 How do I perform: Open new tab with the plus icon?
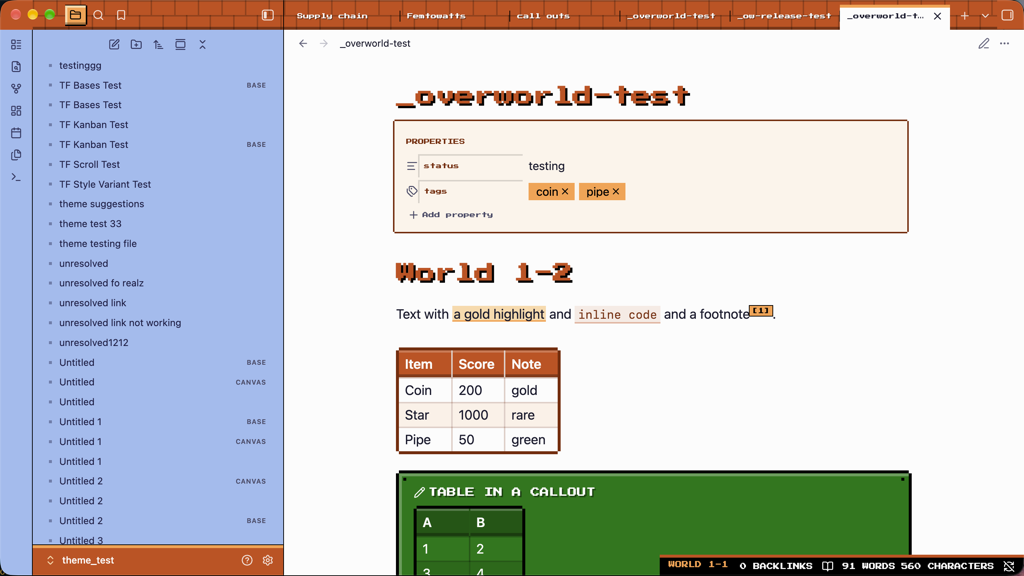coord(965,16)
